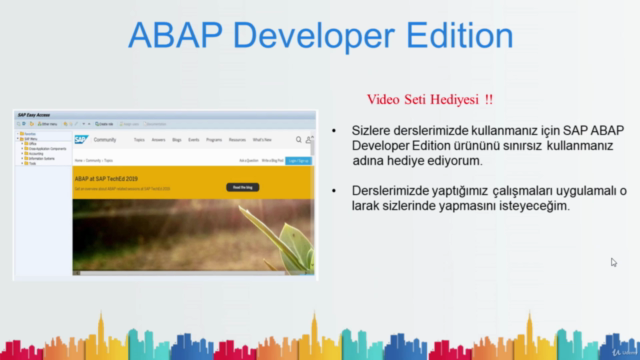
Task: Open the Resources menu item
Action: click(237, 140)
